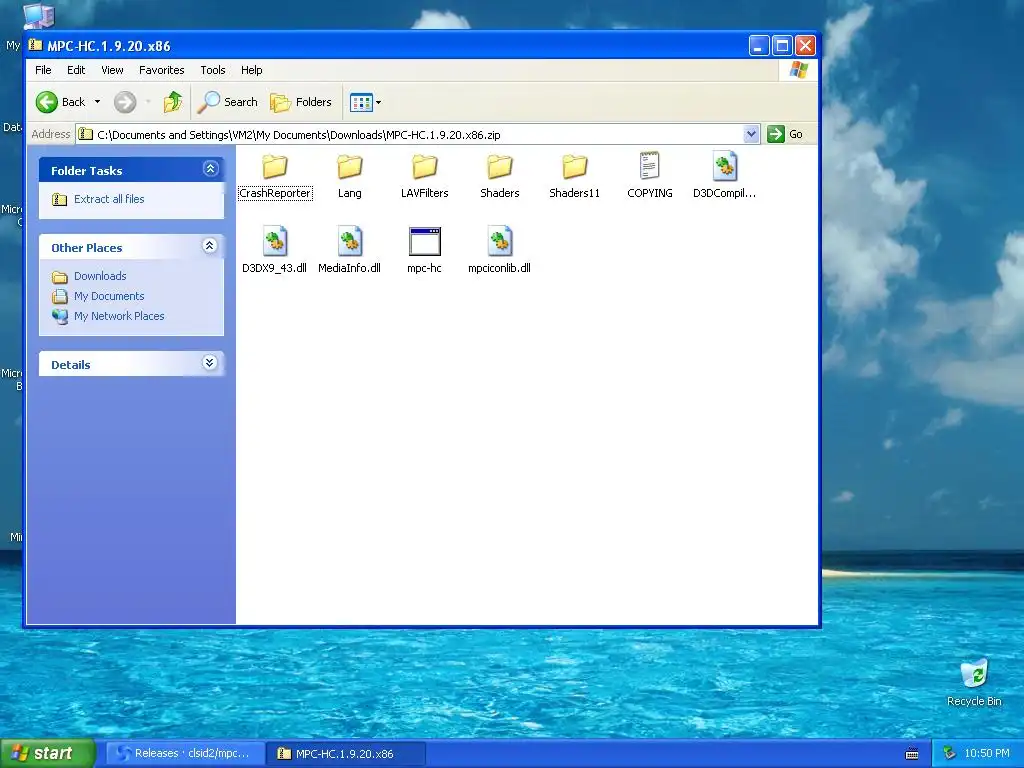The width and height of the screenshot is (1024, 768).
Task: Click the green Back arrow icon
Action: [x=46, y=102]
